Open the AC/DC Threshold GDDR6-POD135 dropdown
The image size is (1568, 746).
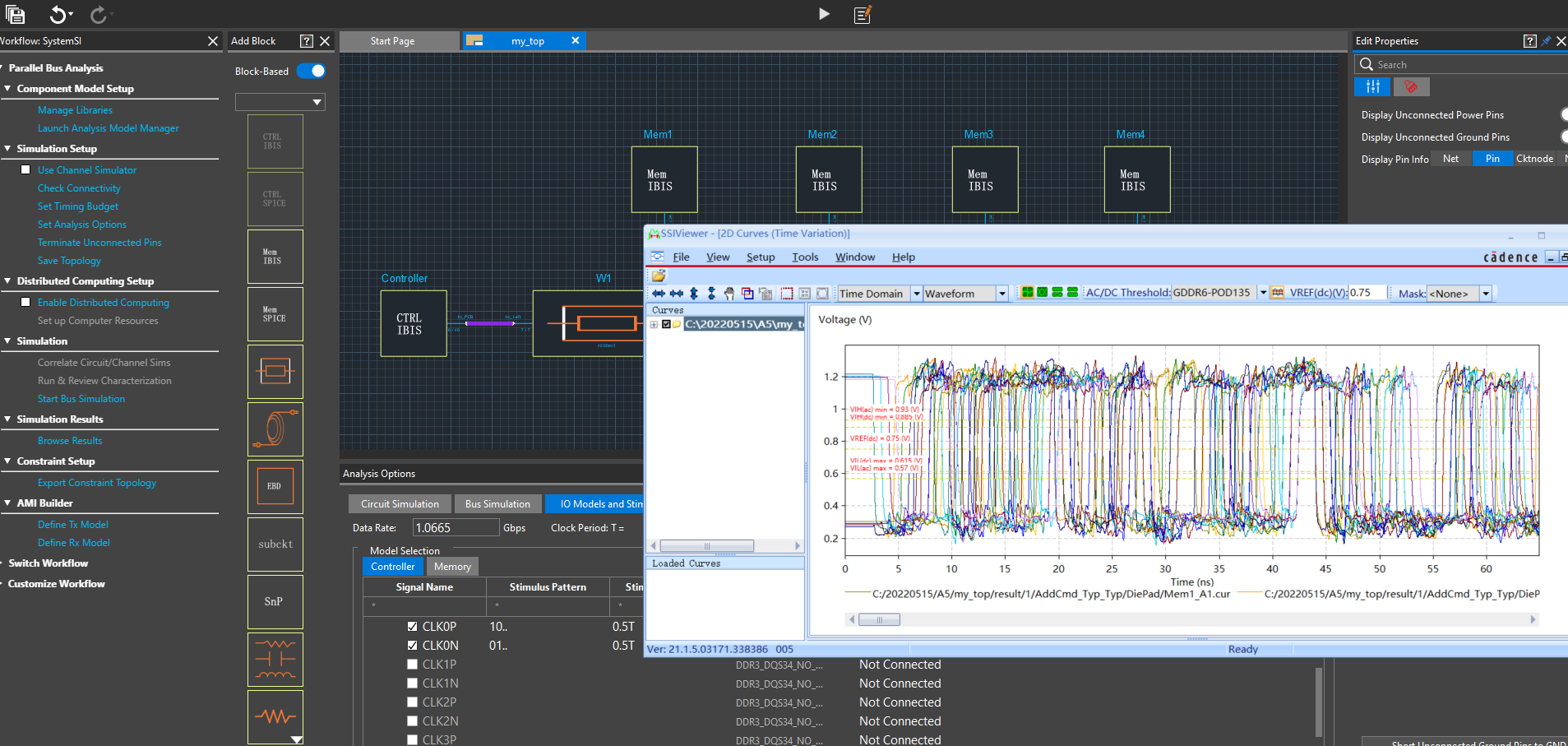(1263, 293)
